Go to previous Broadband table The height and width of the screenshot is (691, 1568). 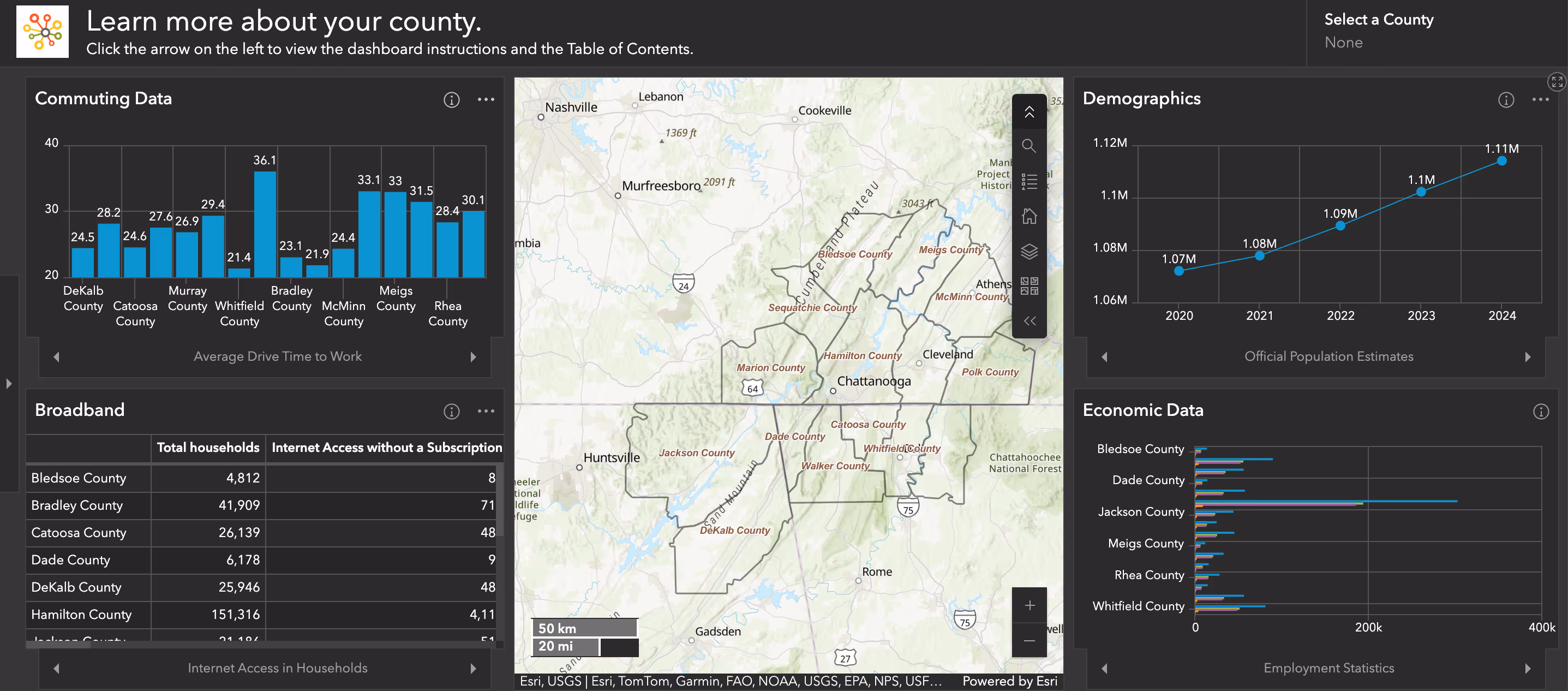pos(56,669)
